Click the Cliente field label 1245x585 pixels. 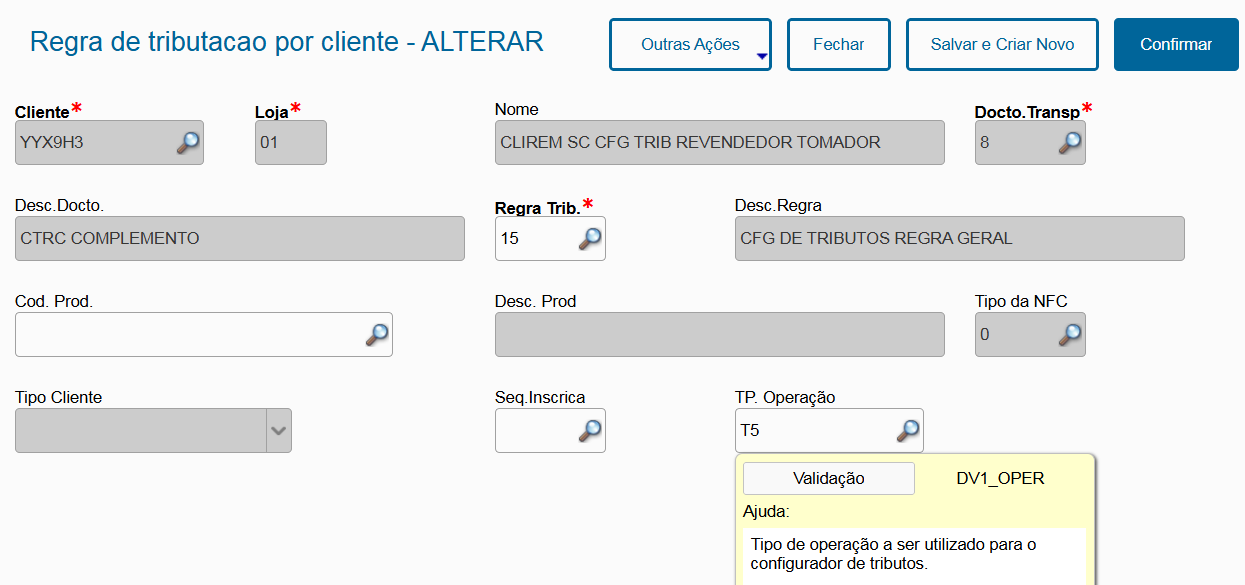[42, 112]
